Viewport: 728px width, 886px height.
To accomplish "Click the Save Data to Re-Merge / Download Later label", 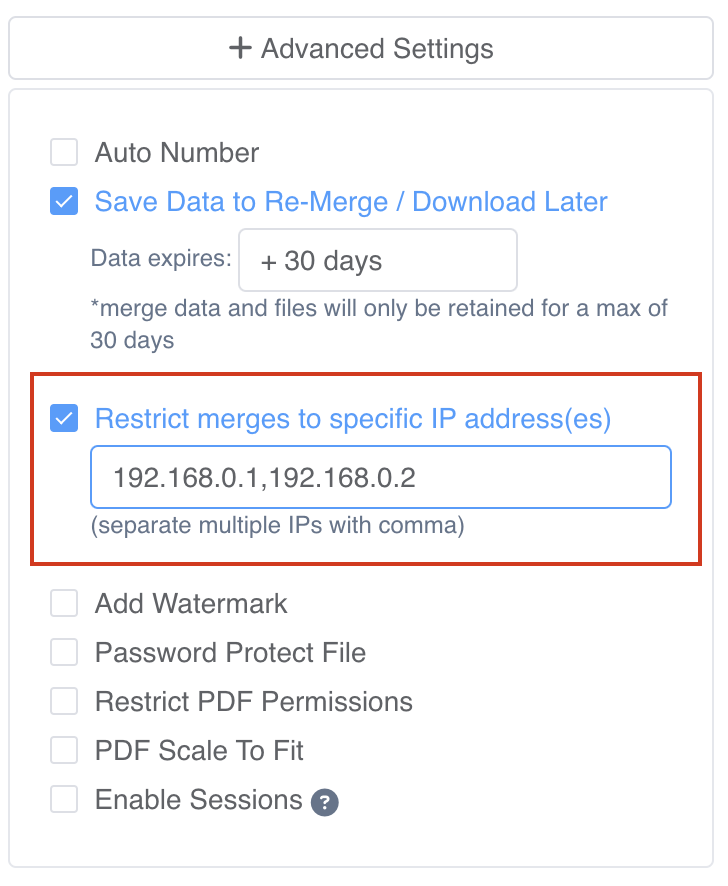I will pos(351,202).
